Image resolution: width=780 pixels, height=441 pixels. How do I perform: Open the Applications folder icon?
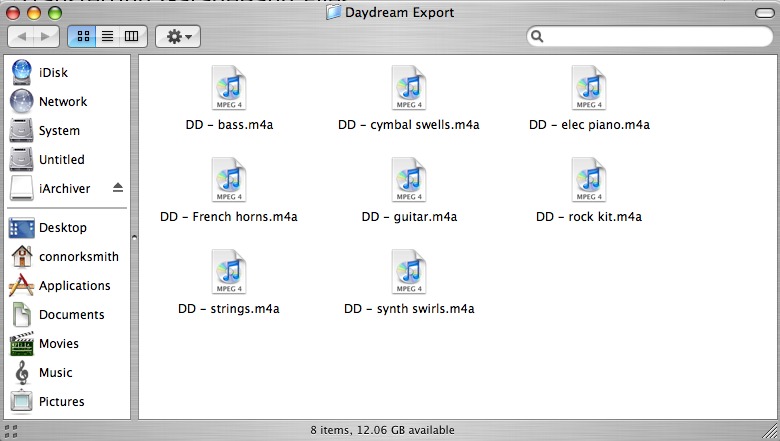[21, 285]
